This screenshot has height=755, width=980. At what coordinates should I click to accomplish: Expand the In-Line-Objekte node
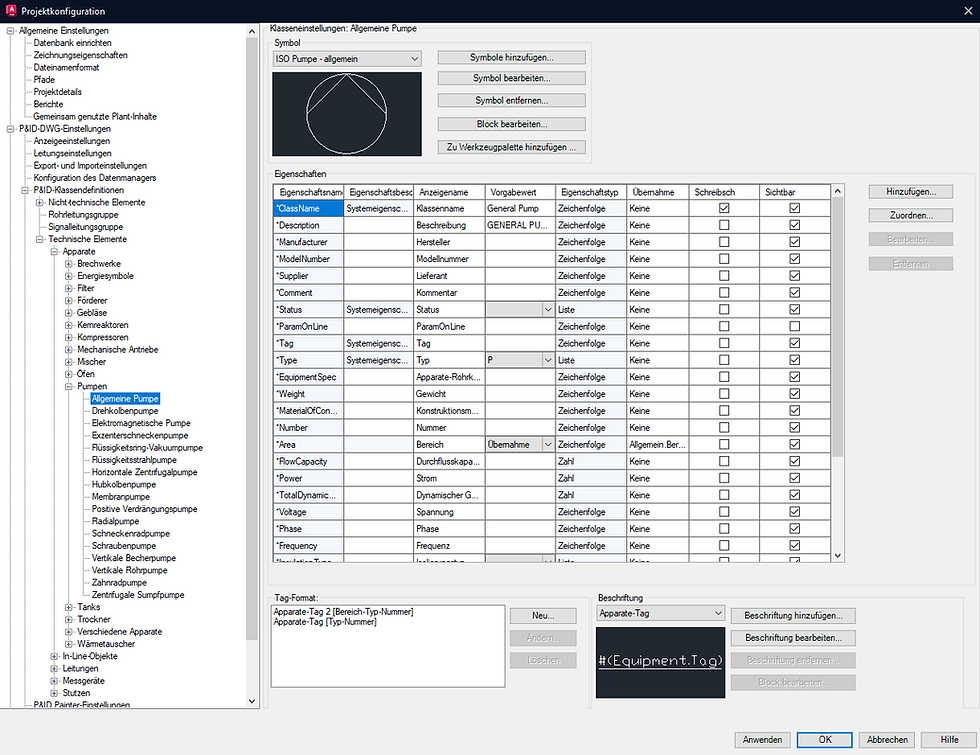tap(54, 656)
